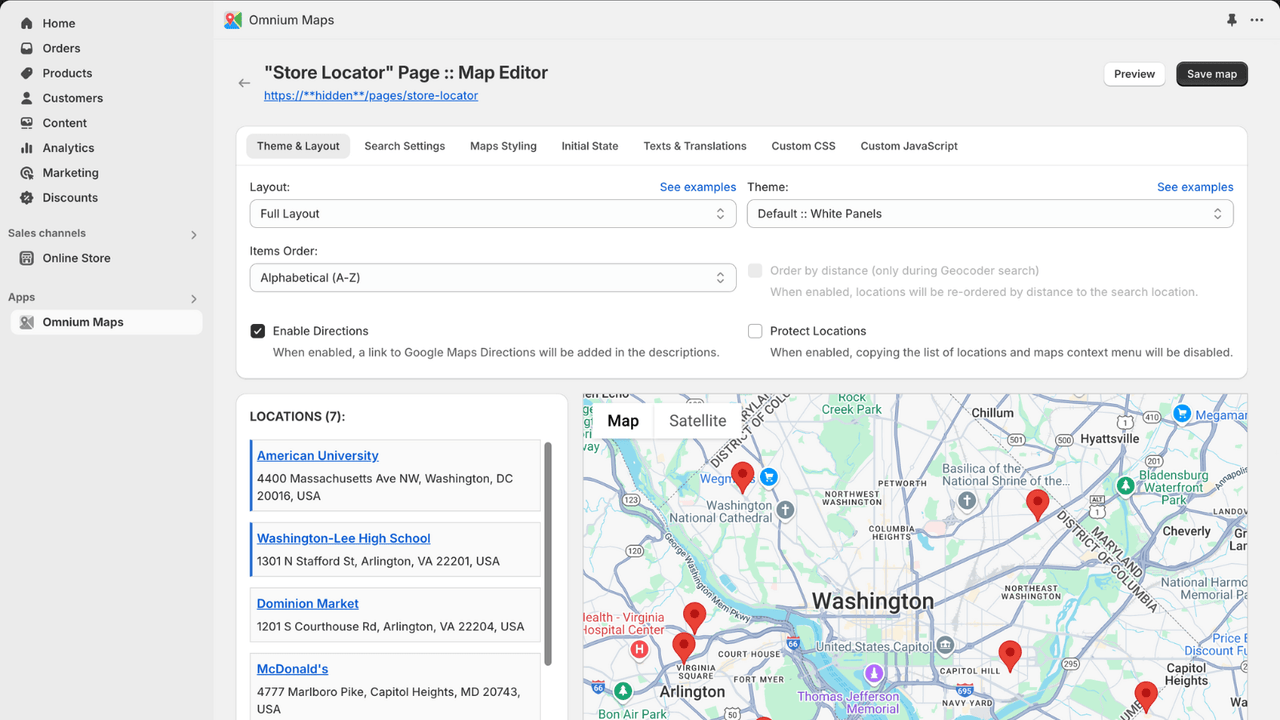Open the Customers person icon
Viewport: 1280px width, 720px height.
[27, 98]
